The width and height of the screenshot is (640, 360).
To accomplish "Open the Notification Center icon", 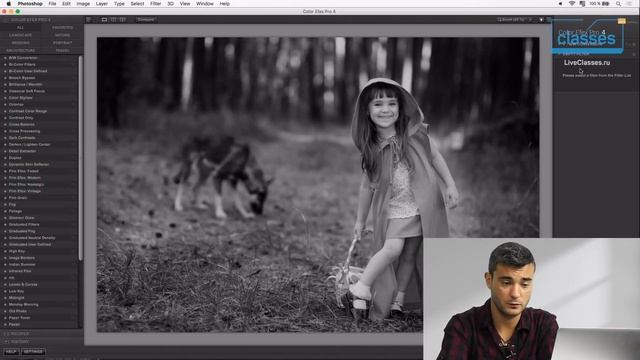I will tap(629, 4).
